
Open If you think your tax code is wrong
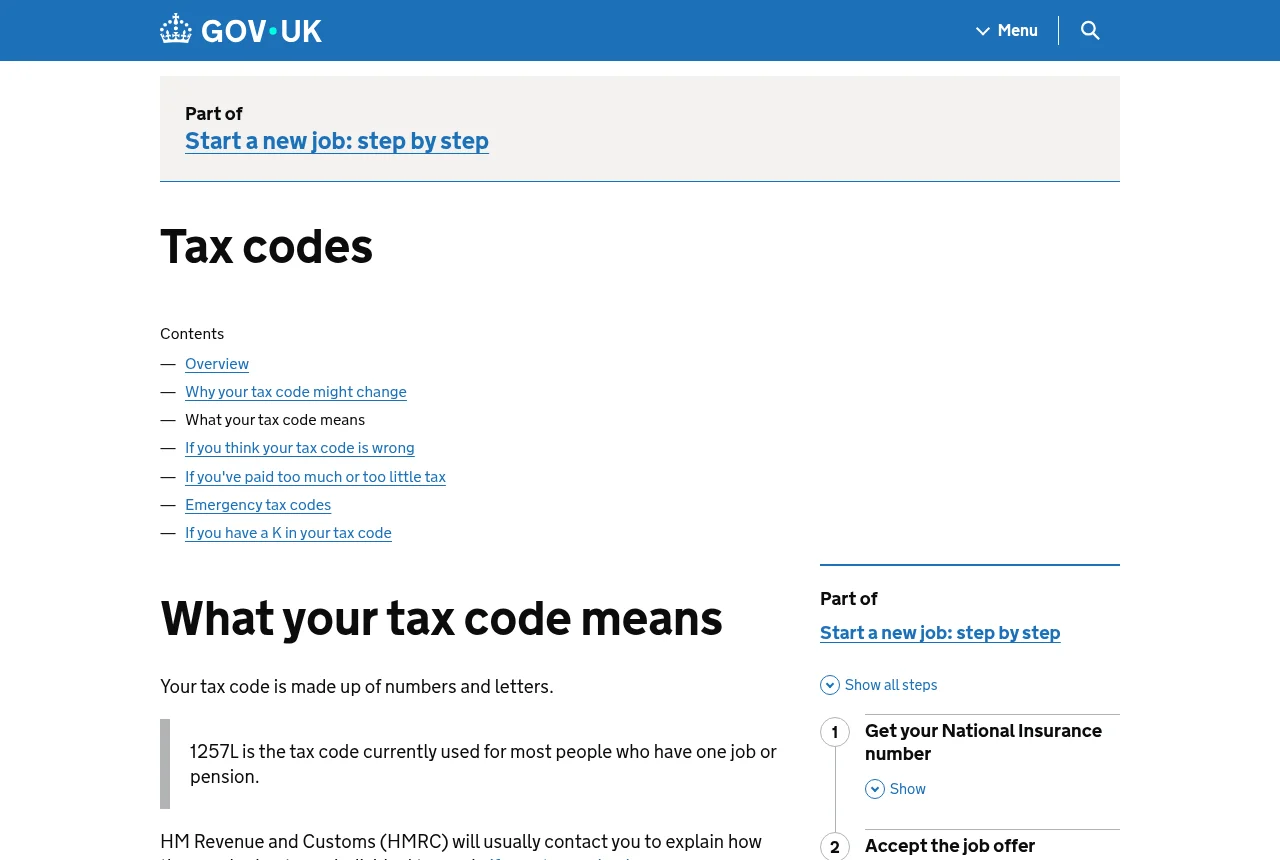click(300, 448)
